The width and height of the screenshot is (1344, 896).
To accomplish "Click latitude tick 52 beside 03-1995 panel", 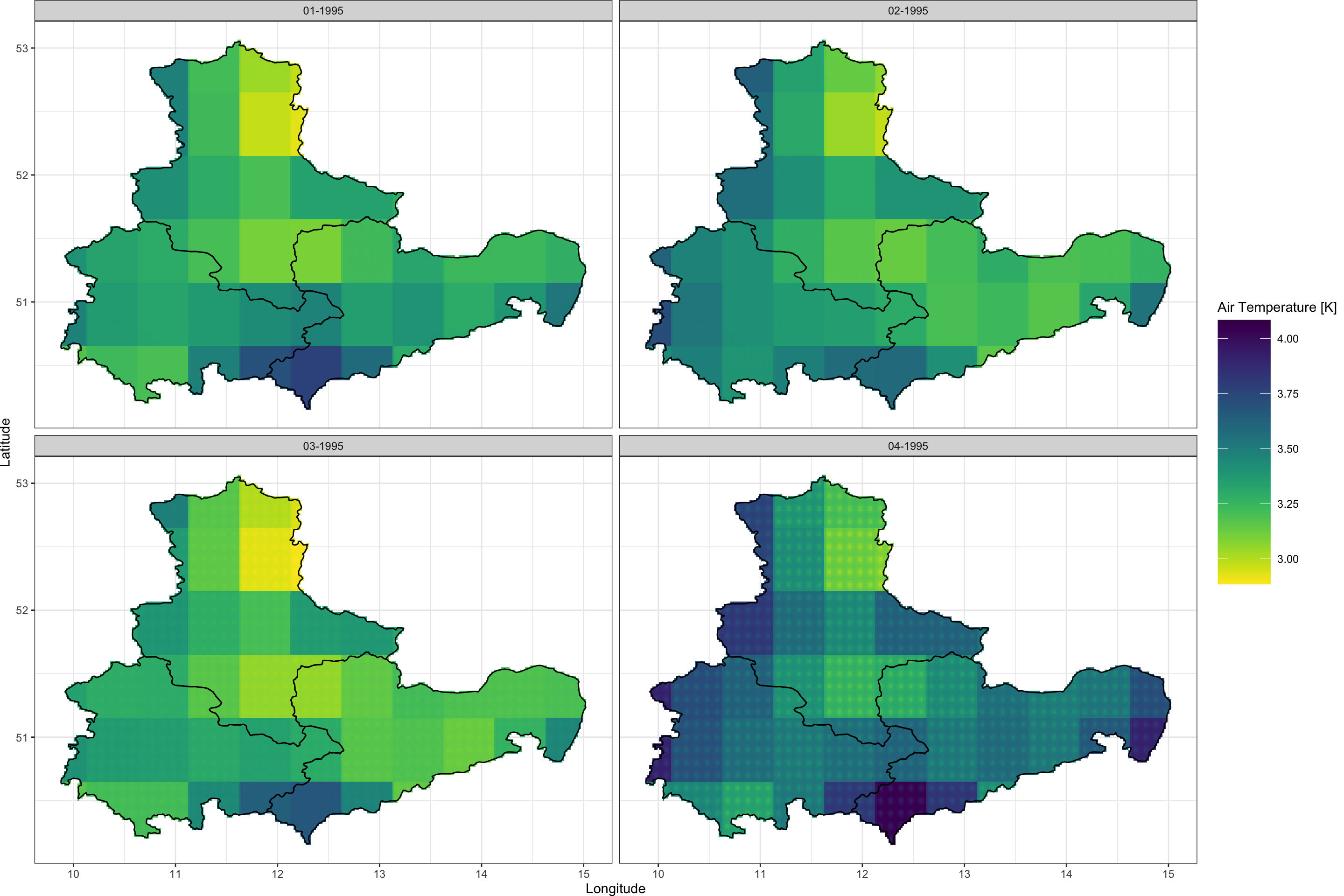I will [22, 610].
